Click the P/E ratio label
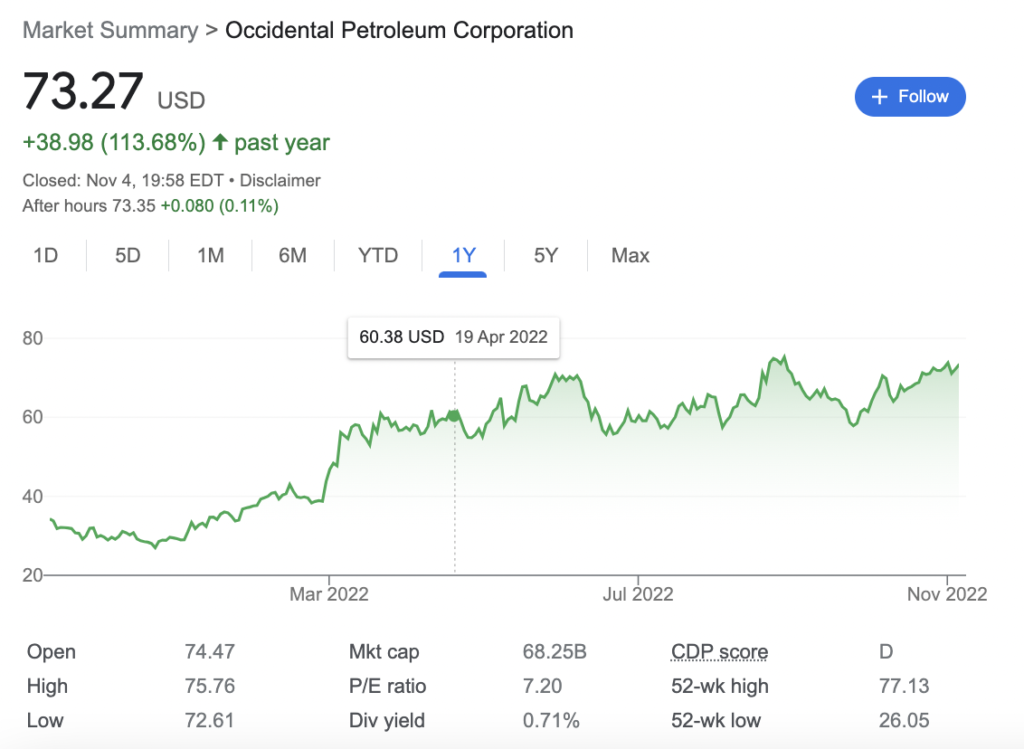 point(387,686)
